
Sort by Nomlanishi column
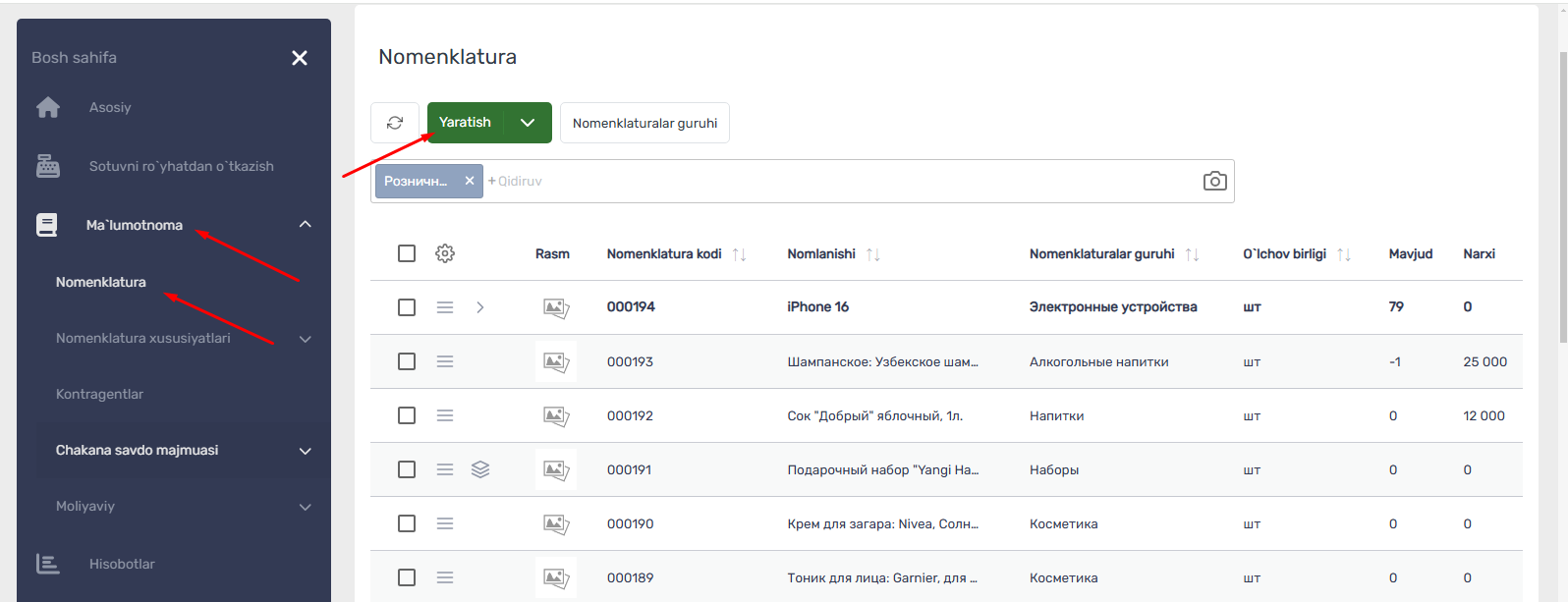click(x=872, y=254)
